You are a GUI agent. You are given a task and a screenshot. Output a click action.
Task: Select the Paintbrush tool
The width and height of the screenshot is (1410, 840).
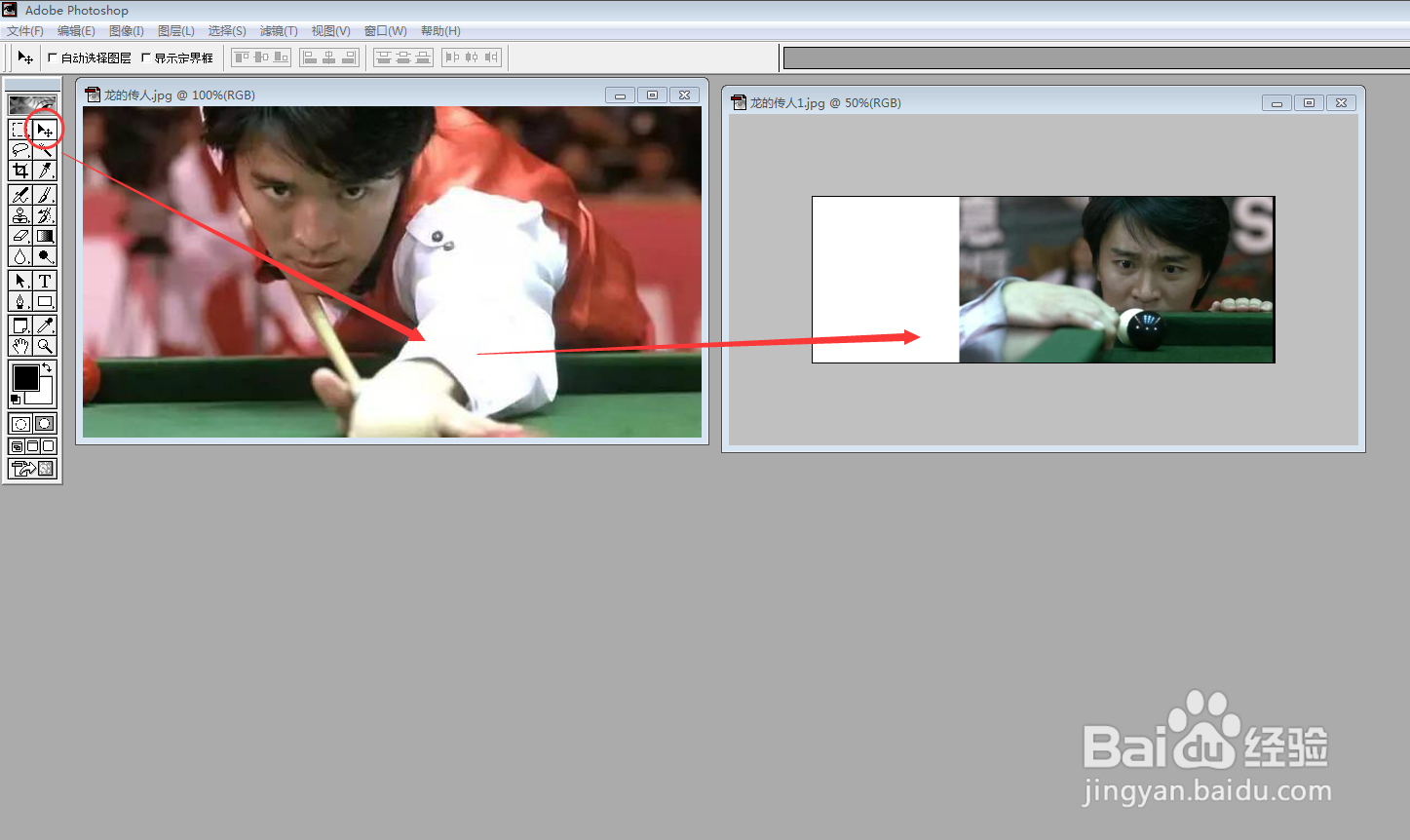[45, 196]
